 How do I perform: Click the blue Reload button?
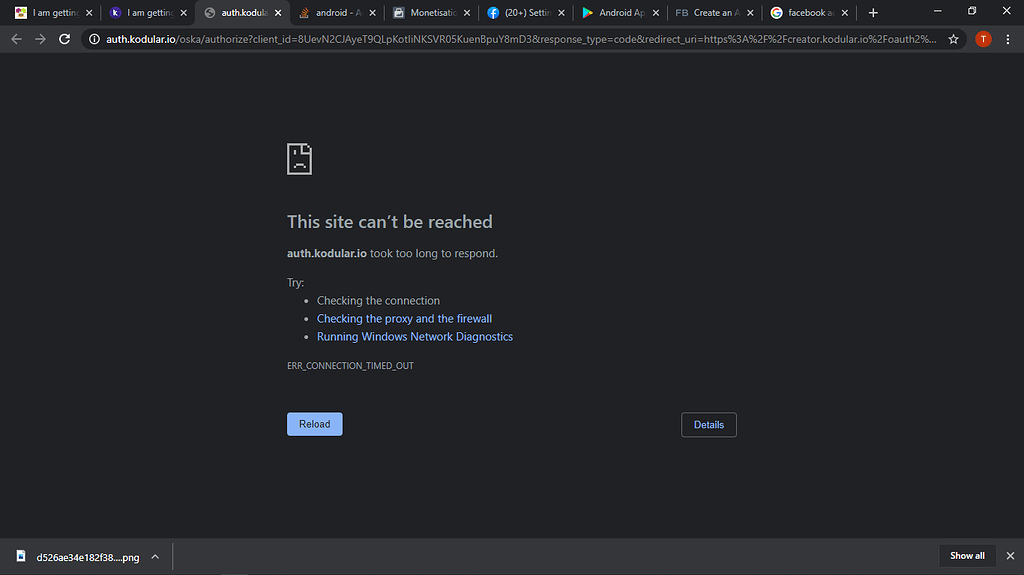coord(315,424)
